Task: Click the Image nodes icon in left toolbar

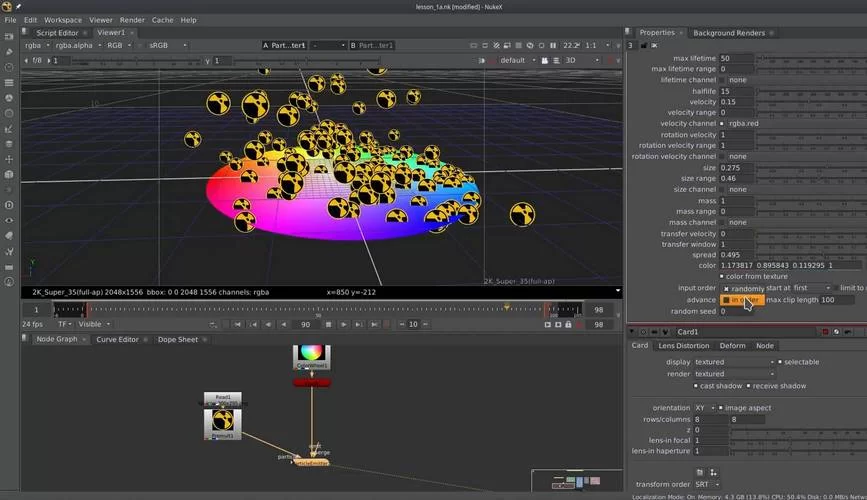Action: (x=9, y=37)
